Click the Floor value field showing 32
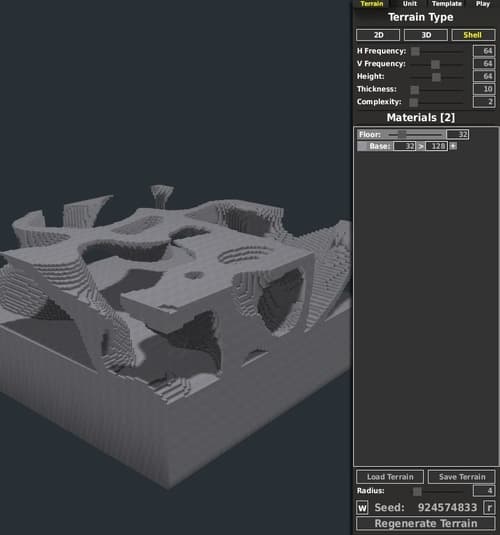The height and width of the screenshot is (535, 500). (458, 134)
